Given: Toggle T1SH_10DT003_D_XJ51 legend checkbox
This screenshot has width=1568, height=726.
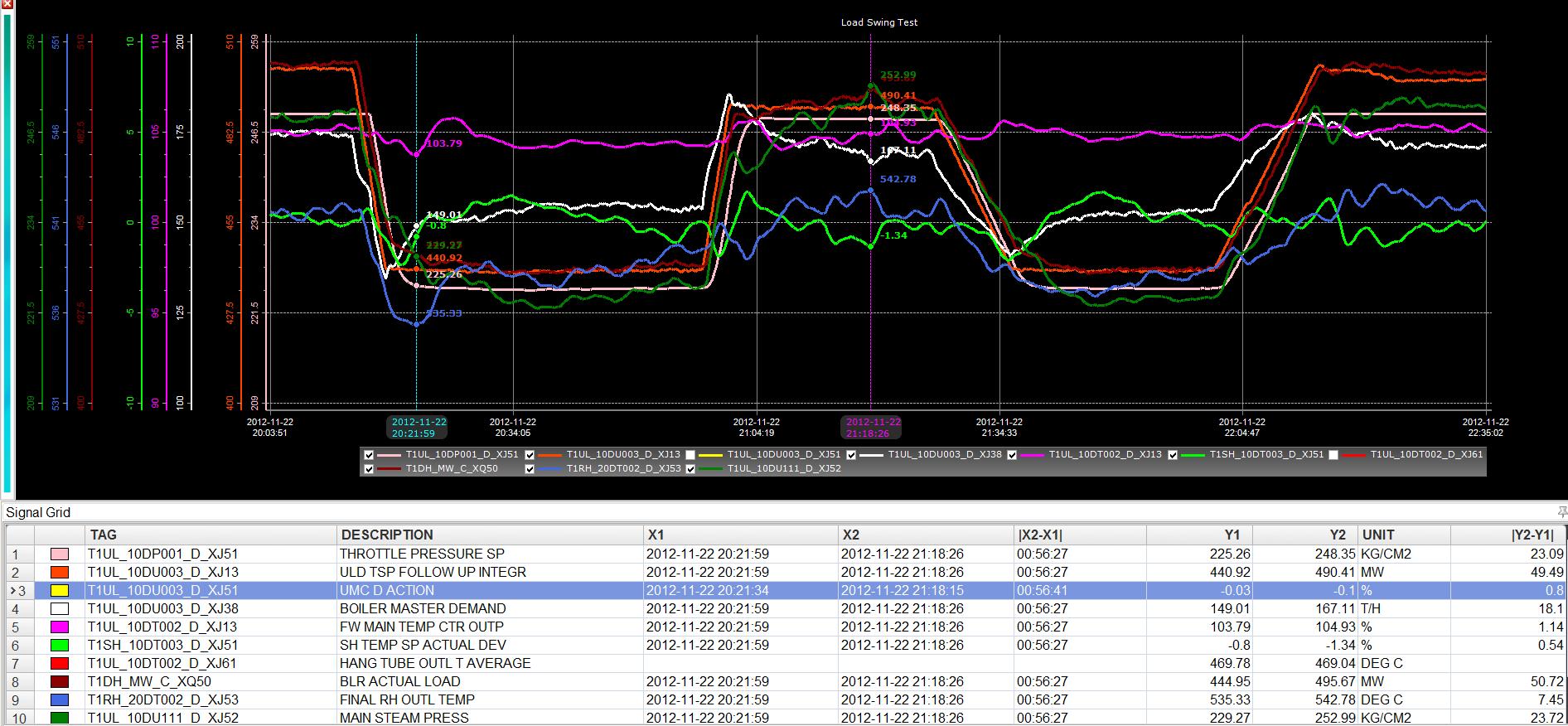Looking at the screenshot, I should 1173,455.
